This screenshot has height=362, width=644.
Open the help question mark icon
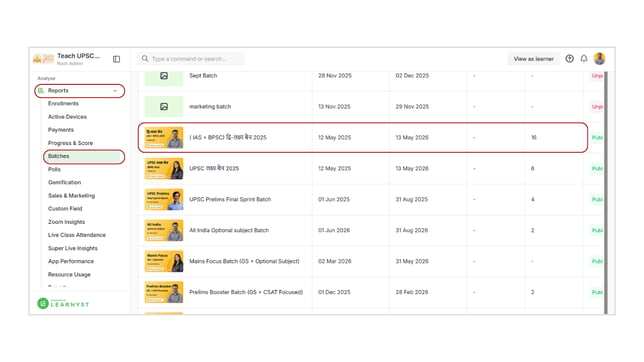coord(569,59)
